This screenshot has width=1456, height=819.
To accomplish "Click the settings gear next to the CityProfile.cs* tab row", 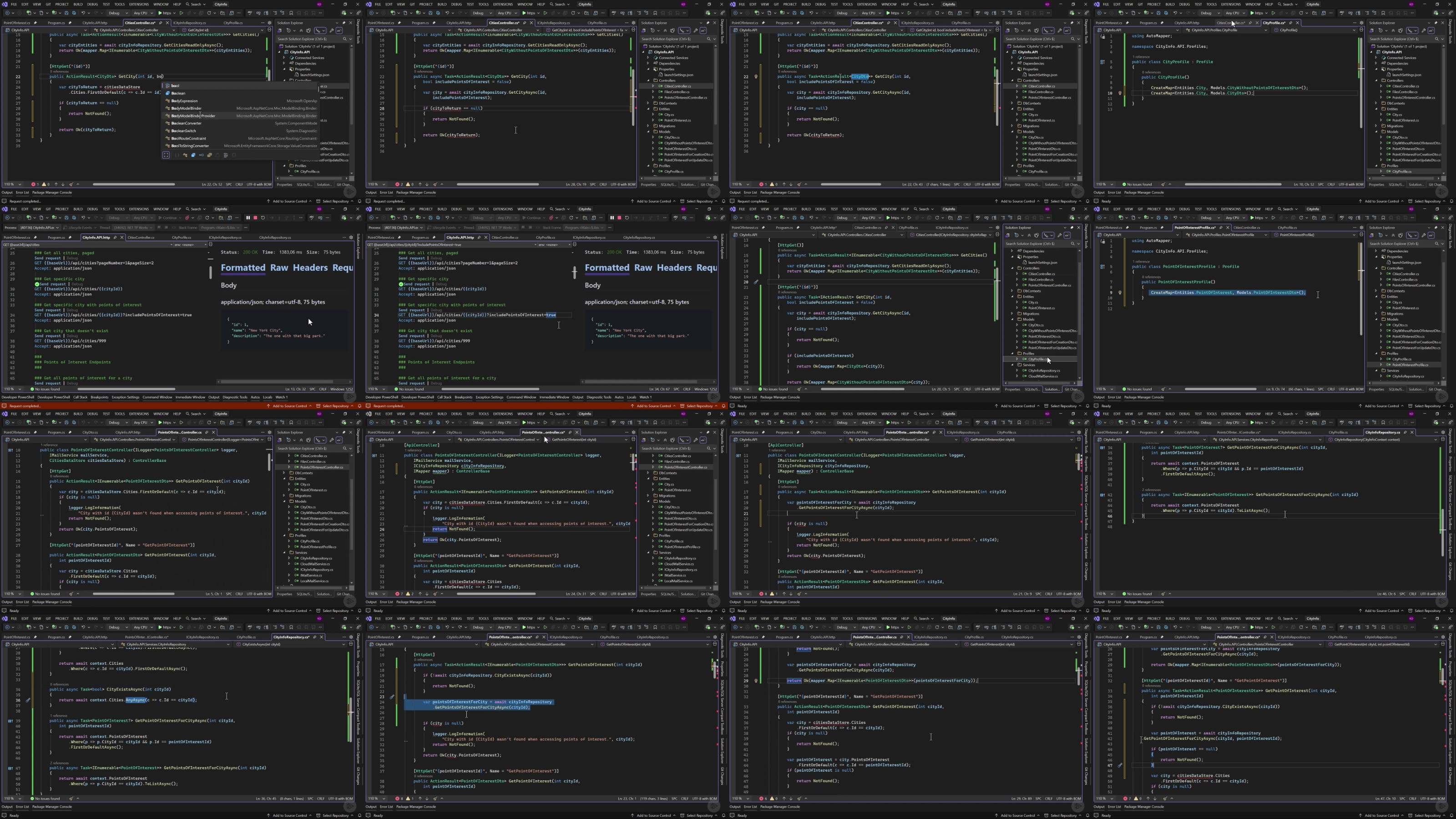I will click(x=1361, y=23).
